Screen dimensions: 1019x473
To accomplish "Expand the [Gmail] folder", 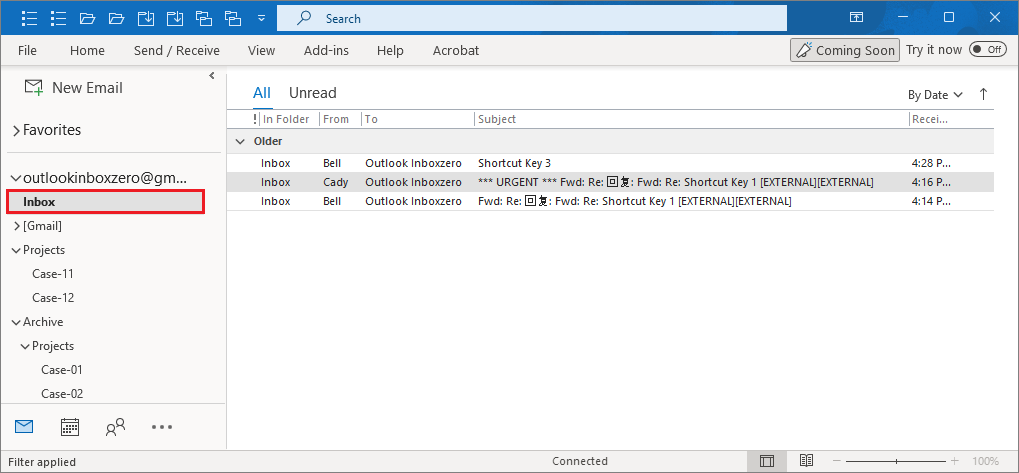I will coord(16,226).
